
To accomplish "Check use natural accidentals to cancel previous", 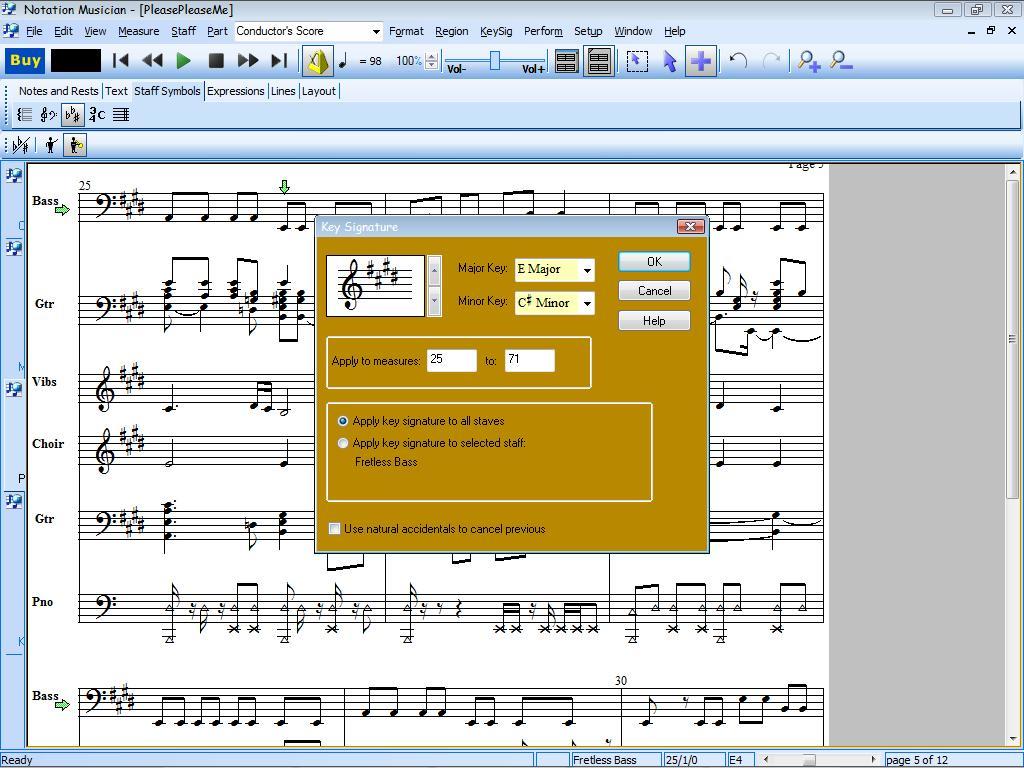I will point(335,529).
